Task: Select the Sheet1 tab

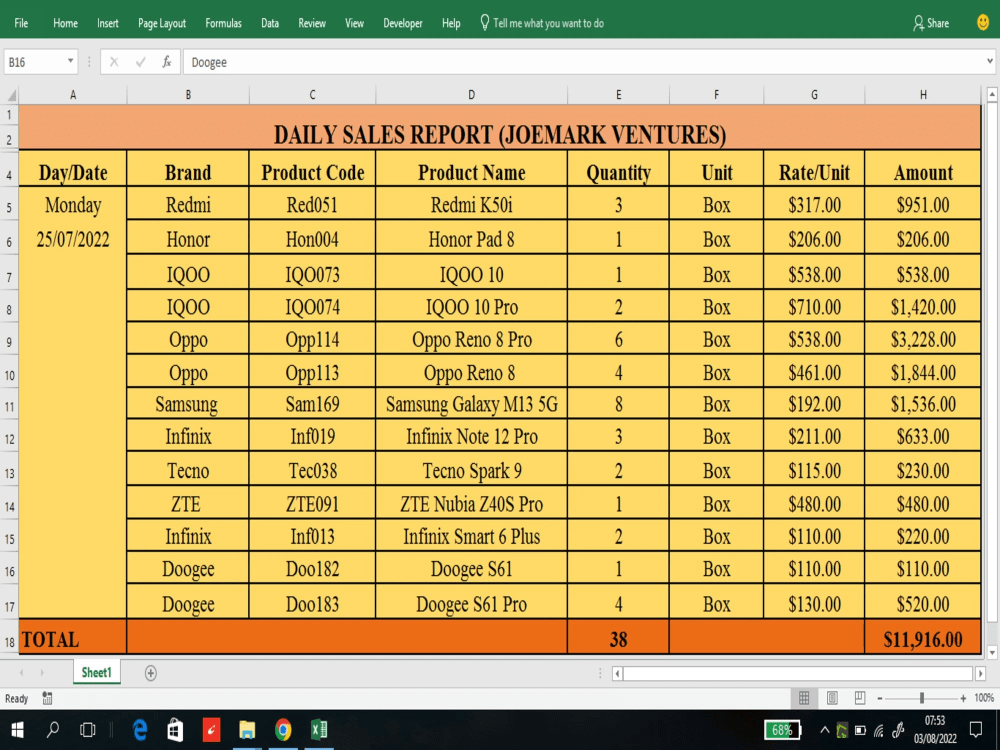Action: coord(96,672)
